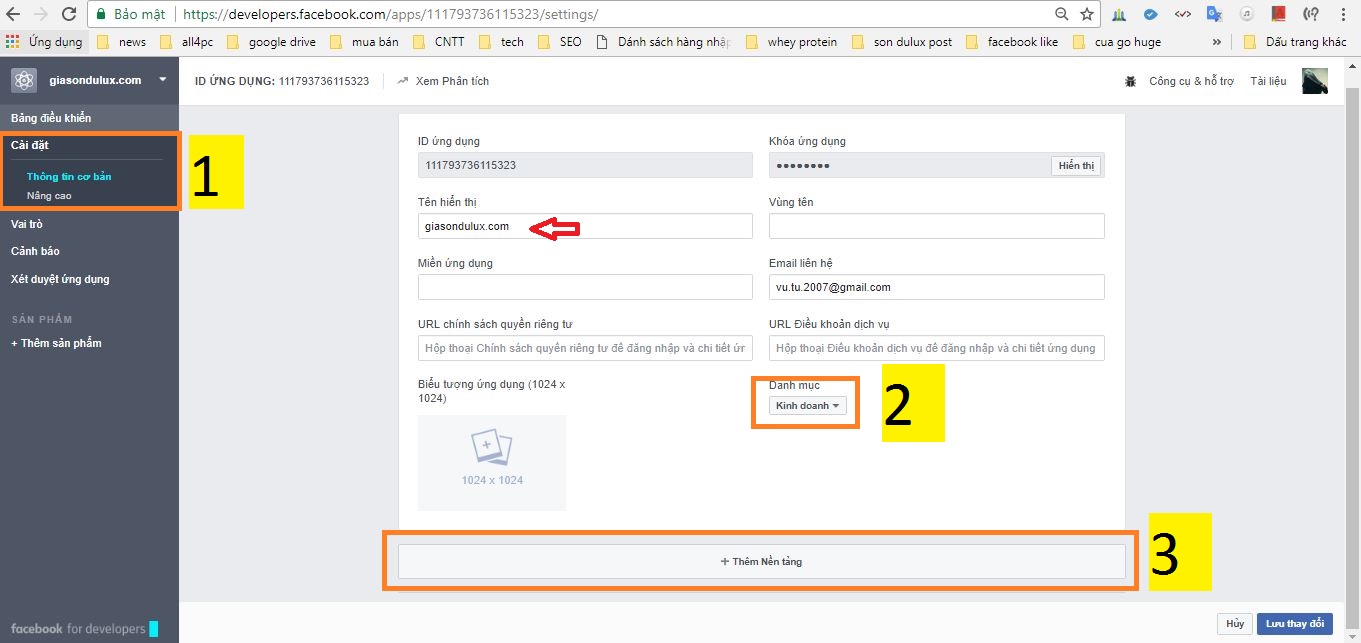Click the Ứng dụng apps grid icon
The image size is (1361, 643).
click(x=12, y=42)
